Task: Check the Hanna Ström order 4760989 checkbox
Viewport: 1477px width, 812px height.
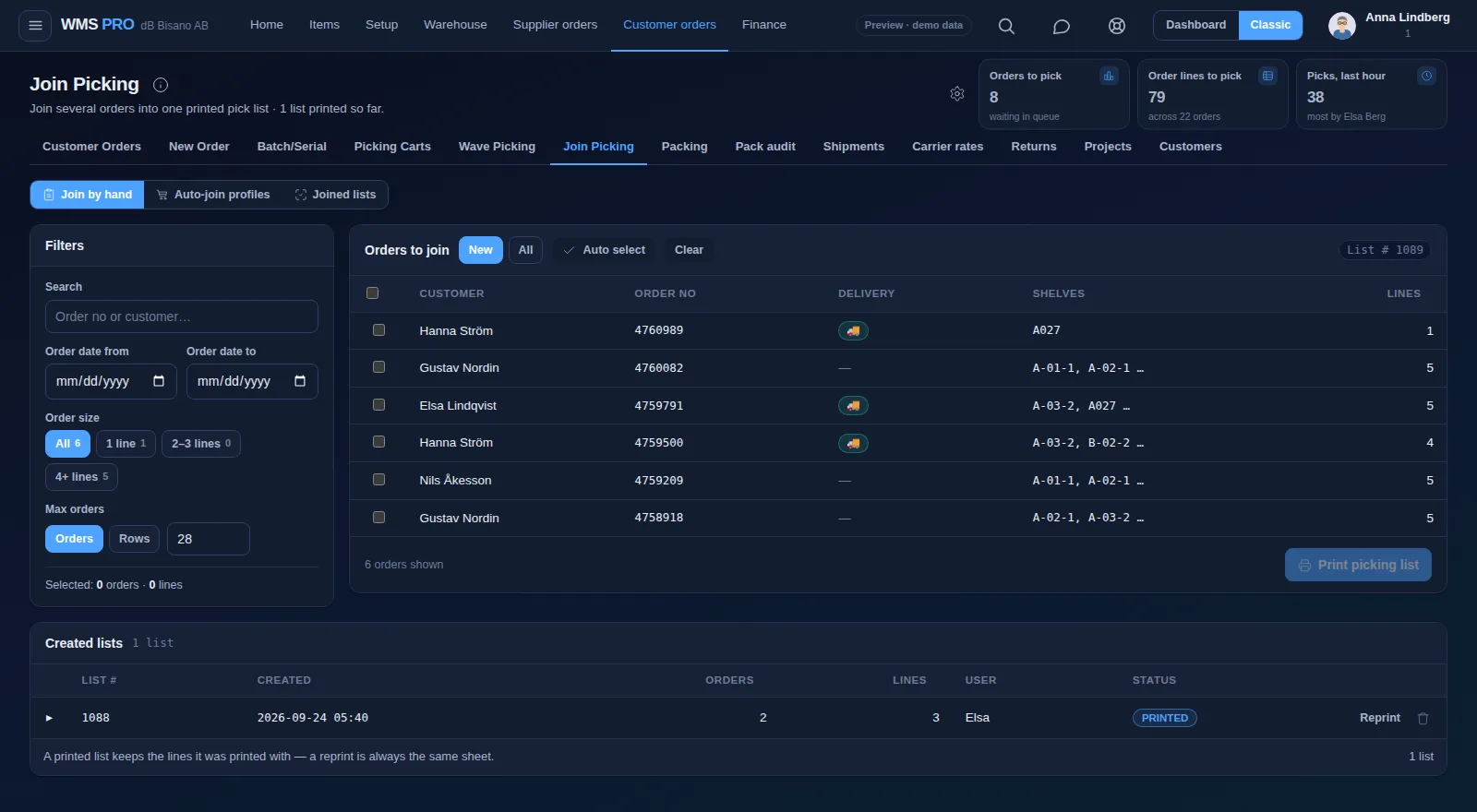Action: 378,329
